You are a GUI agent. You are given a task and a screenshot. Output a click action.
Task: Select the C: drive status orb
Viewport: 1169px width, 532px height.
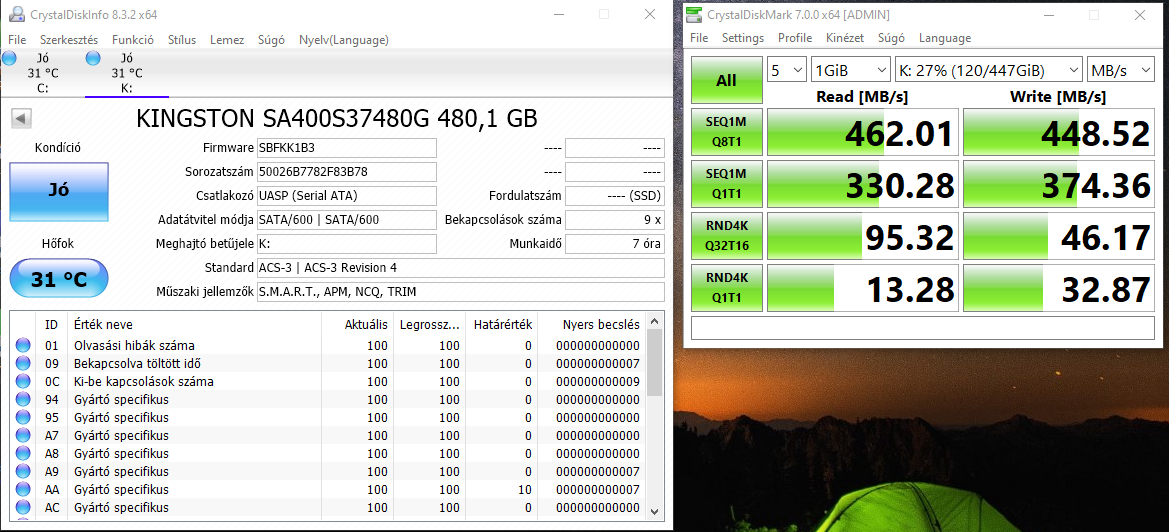pos(9,58)
